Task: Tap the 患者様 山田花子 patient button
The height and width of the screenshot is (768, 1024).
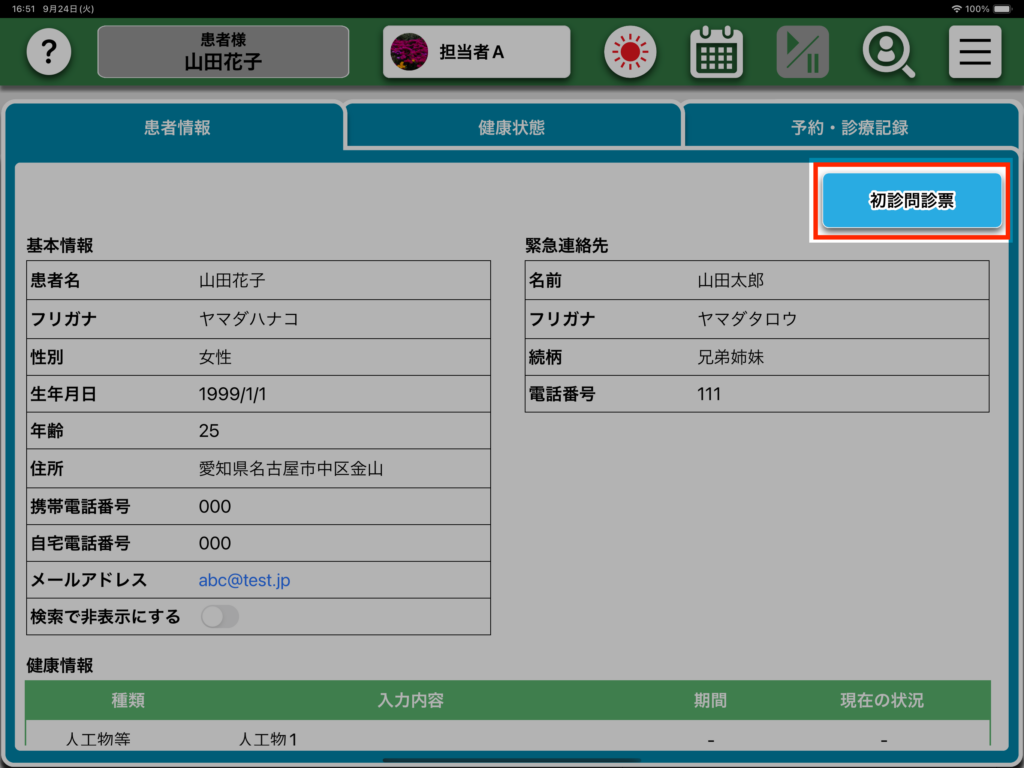Action: click(223, 52)
